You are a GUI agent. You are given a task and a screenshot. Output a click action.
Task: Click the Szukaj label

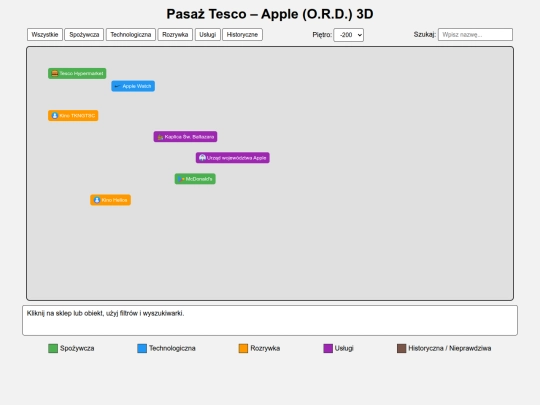tap(425, 34)
